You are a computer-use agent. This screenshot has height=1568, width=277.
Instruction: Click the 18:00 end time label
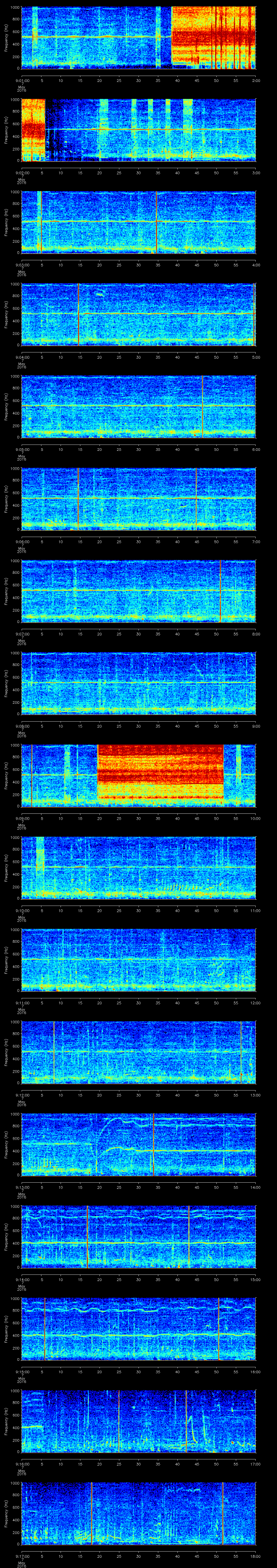tap(256, 1556)
